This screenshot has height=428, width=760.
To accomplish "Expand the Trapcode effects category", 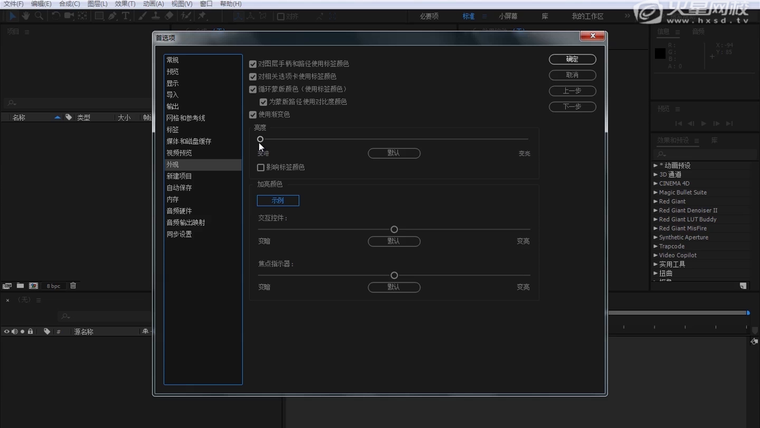I will click(x=656, y=246).
